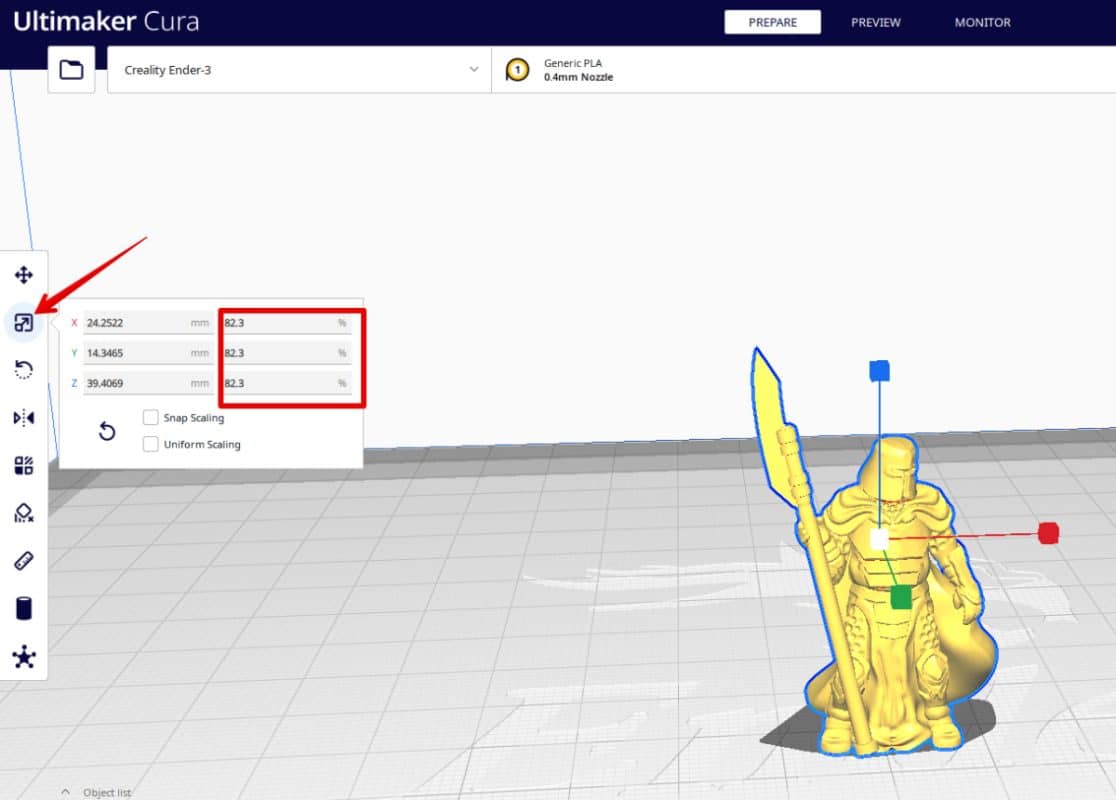The height and width of the screenshot is (800, 1116).
Task: Enable Uniform Scaling
Action: click(x=150, y=444)
